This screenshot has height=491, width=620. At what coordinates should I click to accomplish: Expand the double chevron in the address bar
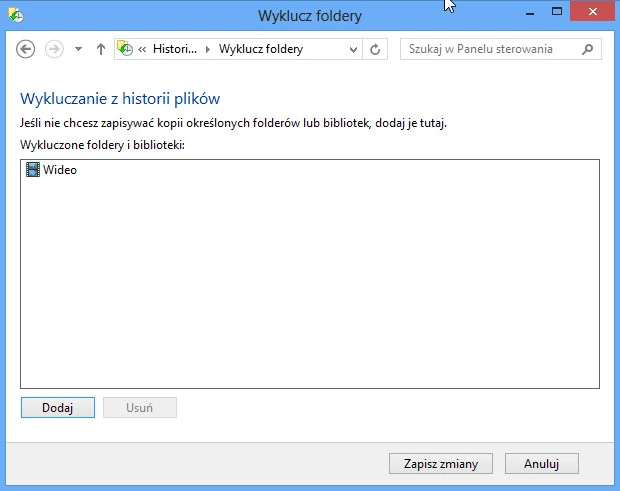tap(144, 49)
